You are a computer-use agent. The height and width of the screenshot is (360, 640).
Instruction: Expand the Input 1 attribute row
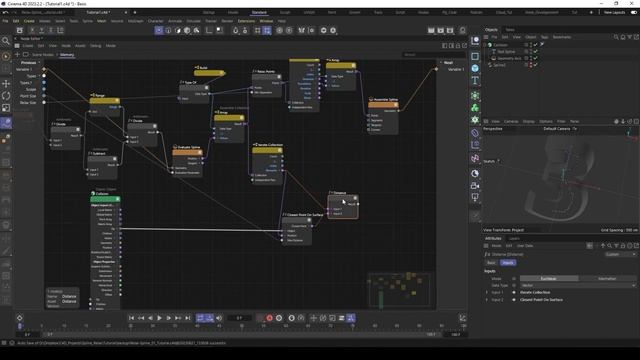(487, 292)
